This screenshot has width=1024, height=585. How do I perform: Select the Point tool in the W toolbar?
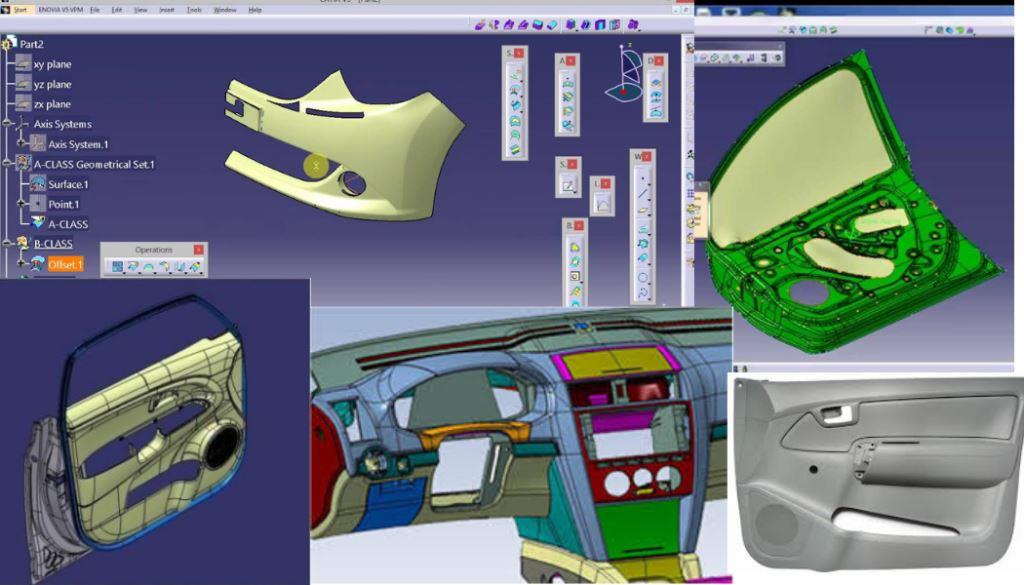point(643,178)
